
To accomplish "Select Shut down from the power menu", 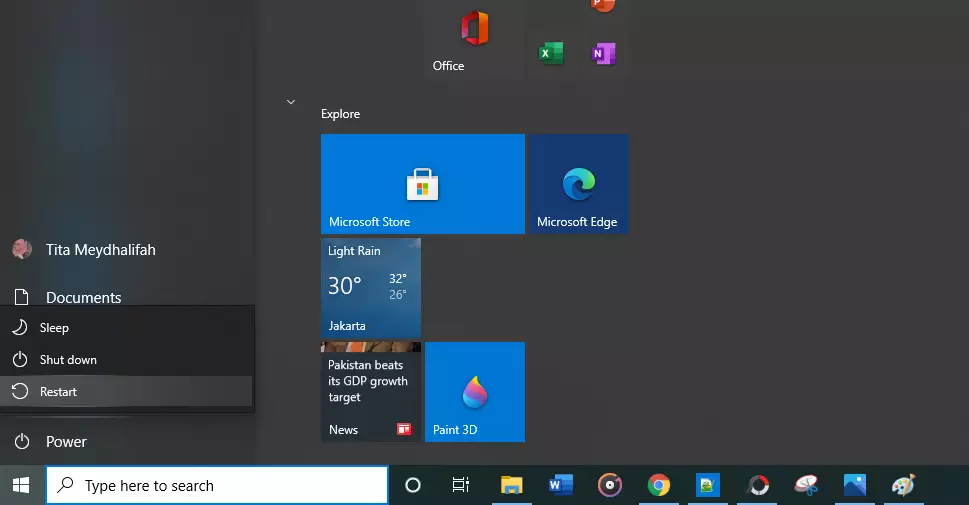I will coord(127,360).
